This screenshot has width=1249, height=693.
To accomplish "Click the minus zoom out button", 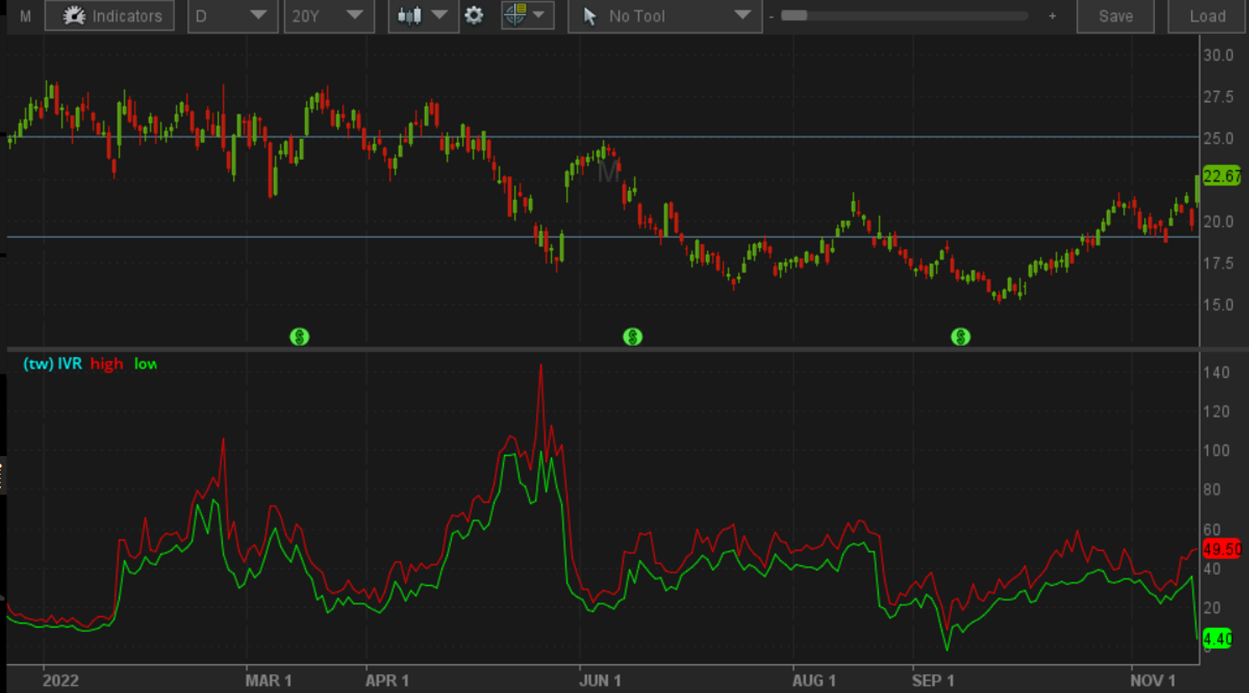I will tap(771, 16).
